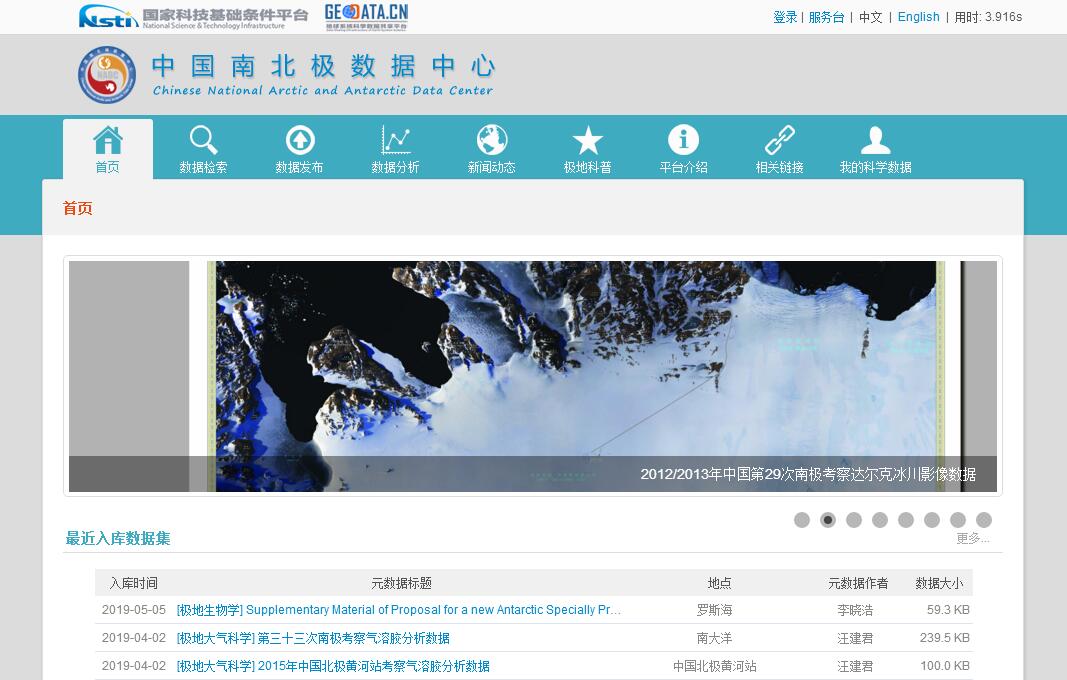This screenshot has width=1067, height=680.
Task: Expand the 更多... recent datasets list
Action: [x=972, y=539]
